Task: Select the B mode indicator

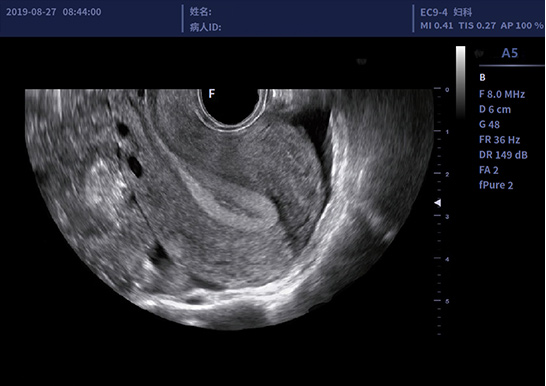Action: tap(482, 77)
